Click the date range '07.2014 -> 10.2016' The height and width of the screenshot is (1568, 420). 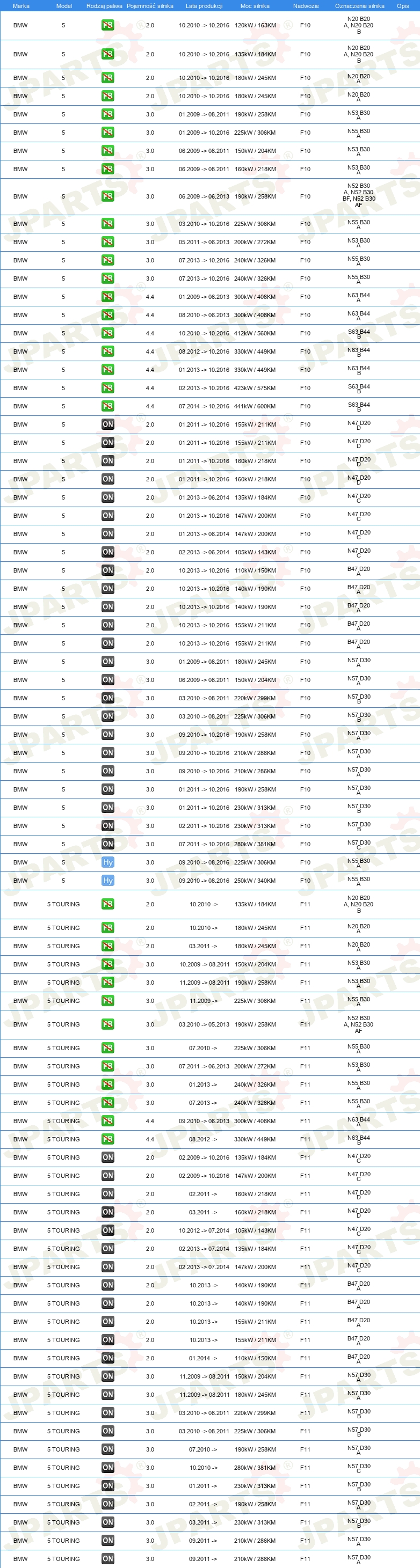click(x=204, y=407)
